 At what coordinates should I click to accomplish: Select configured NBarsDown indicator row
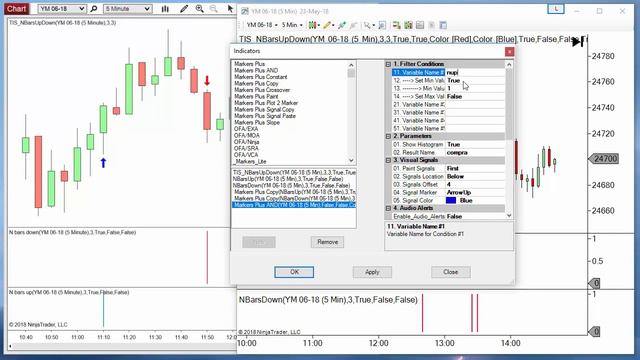[x=294, y=185]
